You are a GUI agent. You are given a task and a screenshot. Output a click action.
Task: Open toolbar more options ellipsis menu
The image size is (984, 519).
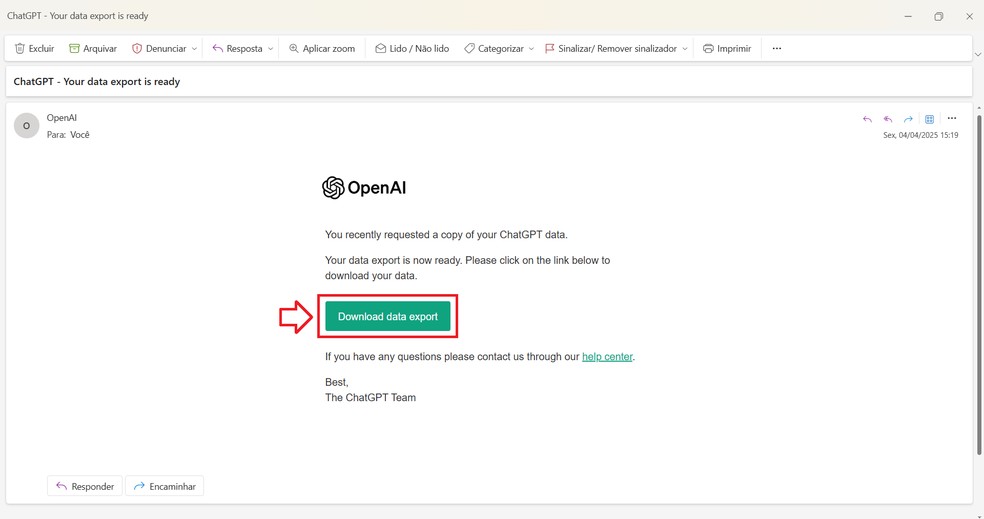(x=777, y=48)
